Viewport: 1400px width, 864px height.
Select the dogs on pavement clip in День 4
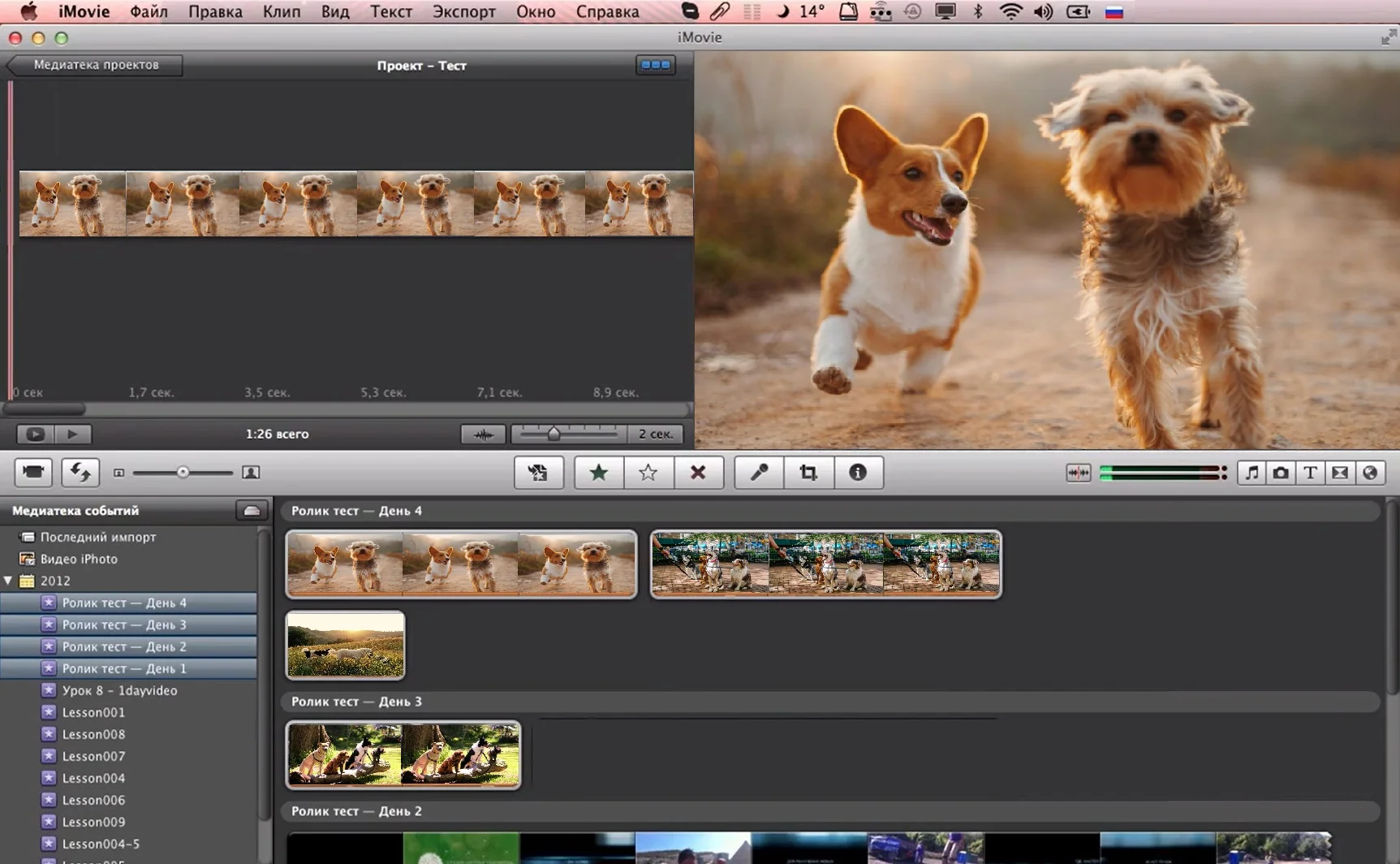pyautogui.click(x=825, y=564)
